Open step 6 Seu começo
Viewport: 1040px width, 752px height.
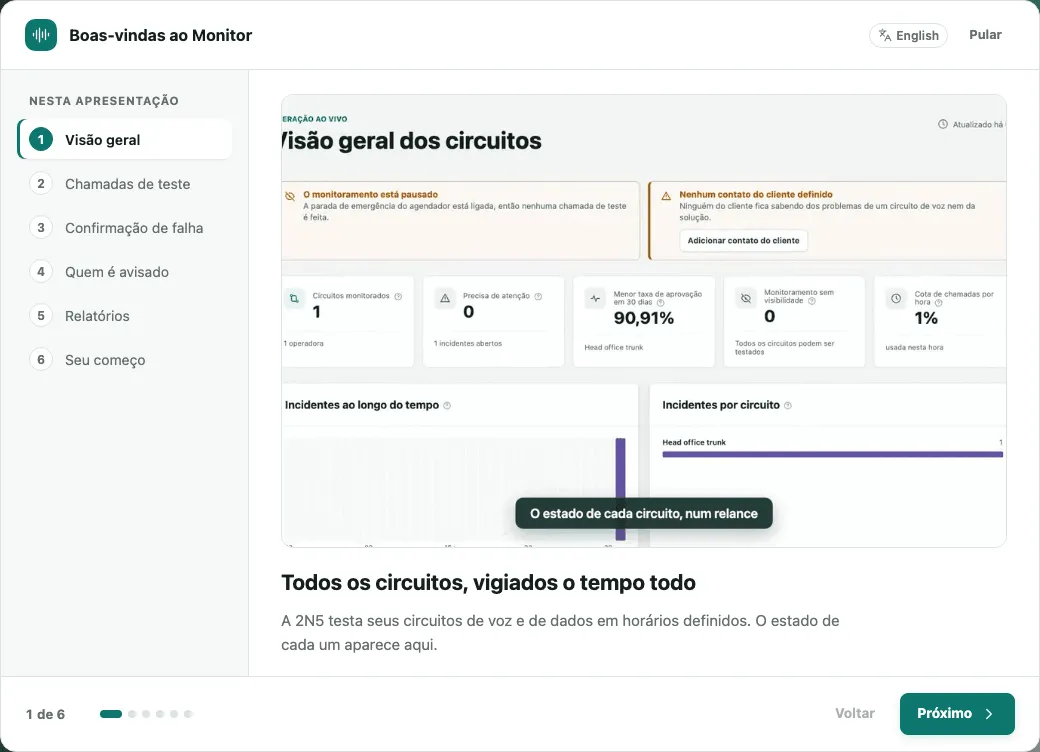point(125,360)
